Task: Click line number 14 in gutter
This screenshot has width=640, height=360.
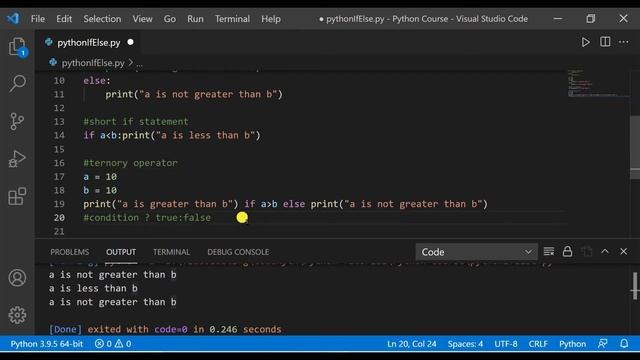Action: click(59, 135)
